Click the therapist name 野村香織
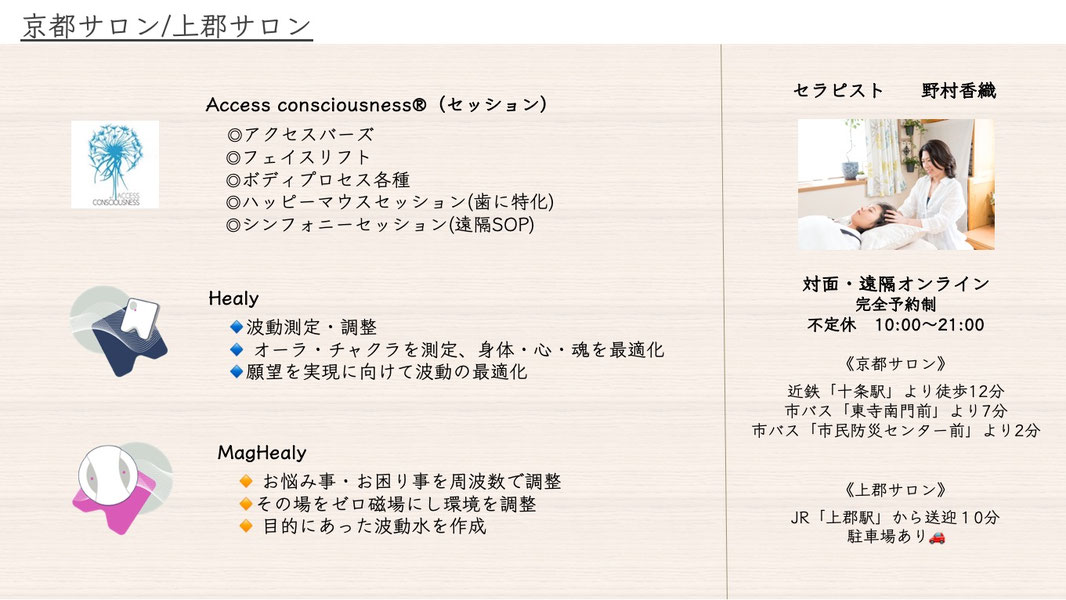This screenshot has width=1066, height=600. (958, 91)
